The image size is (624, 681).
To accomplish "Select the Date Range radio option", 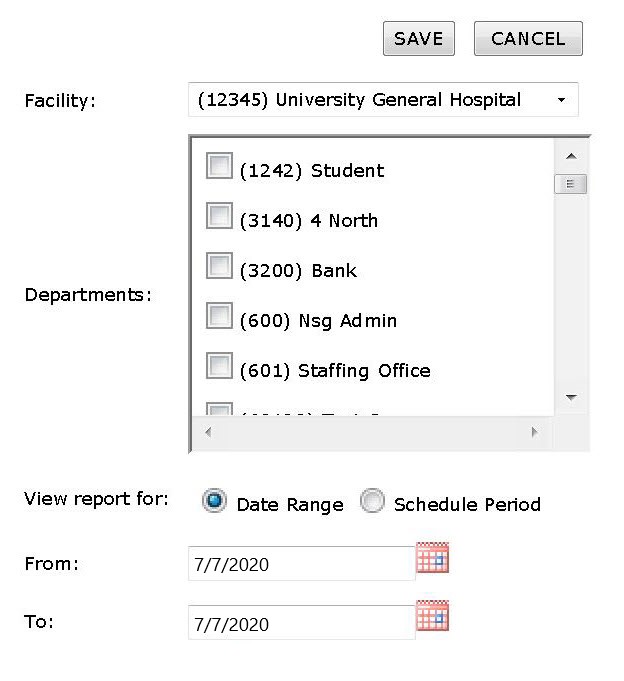I will [214, 502].
